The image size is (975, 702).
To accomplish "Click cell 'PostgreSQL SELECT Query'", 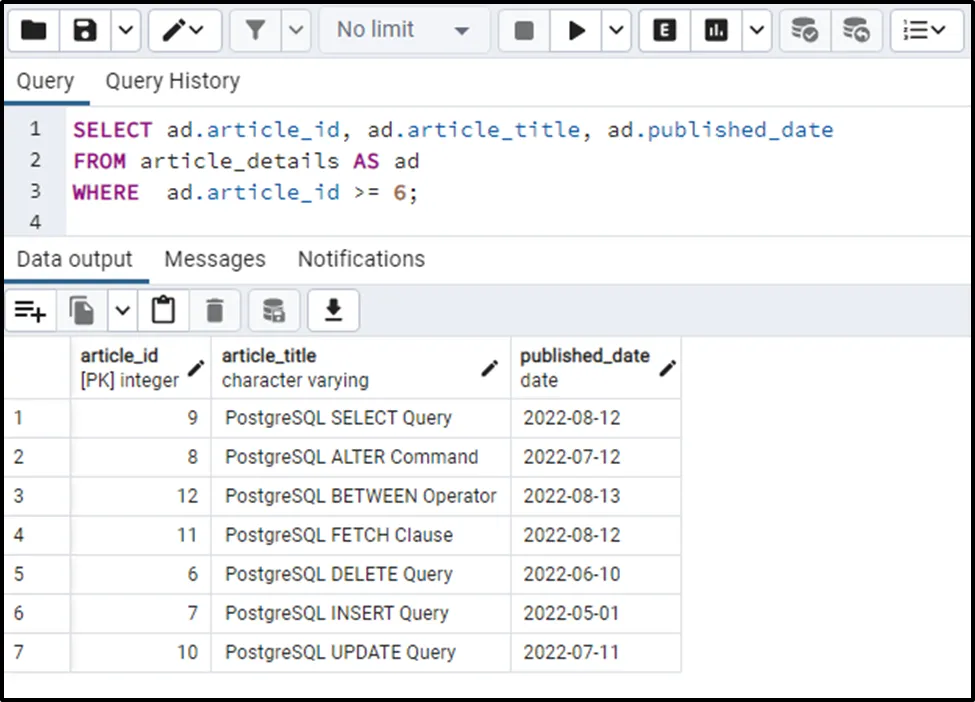I will (x=361, y=418).
